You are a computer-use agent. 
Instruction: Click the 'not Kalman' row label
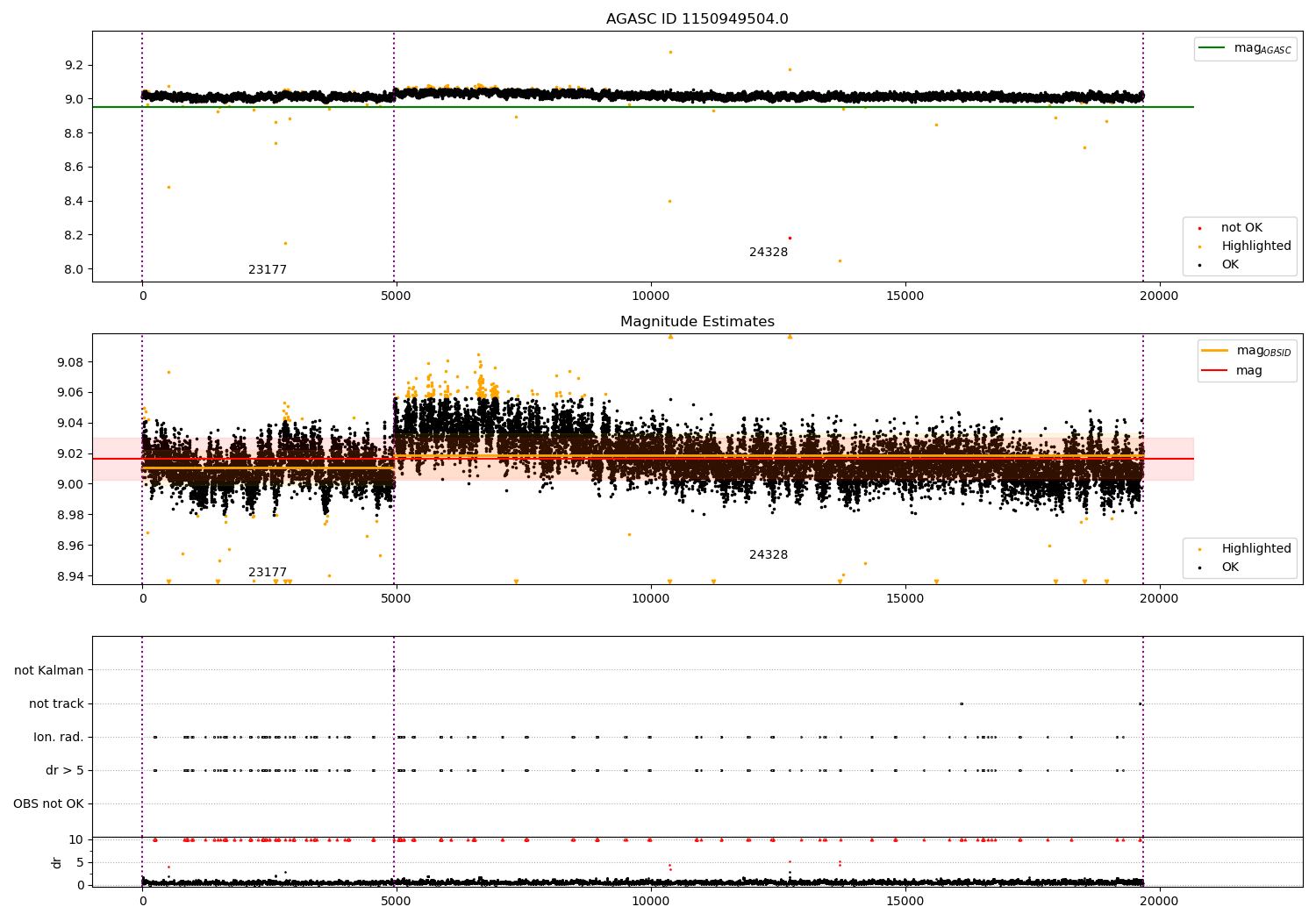click(x=49, y=670)
